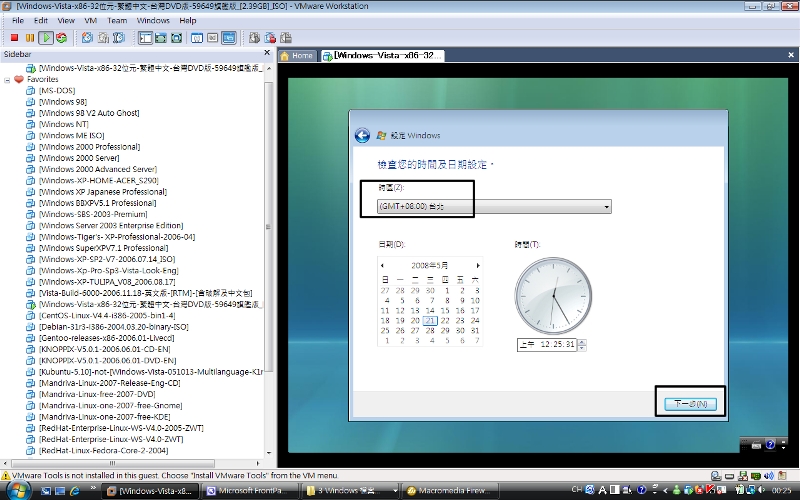Click the capture movie toolbar icon
Viewport: 800px width, 500px height.
[x=254, y=38]
